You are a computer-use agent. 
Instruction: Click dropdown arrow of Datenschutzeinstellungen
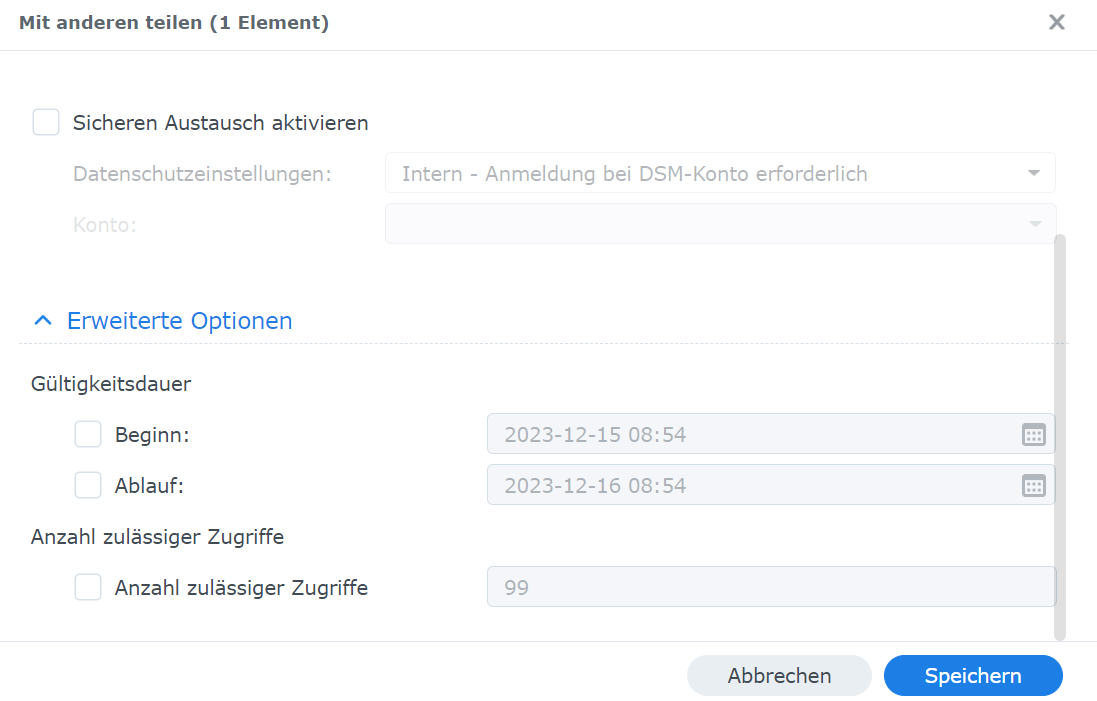(1034, 173)
